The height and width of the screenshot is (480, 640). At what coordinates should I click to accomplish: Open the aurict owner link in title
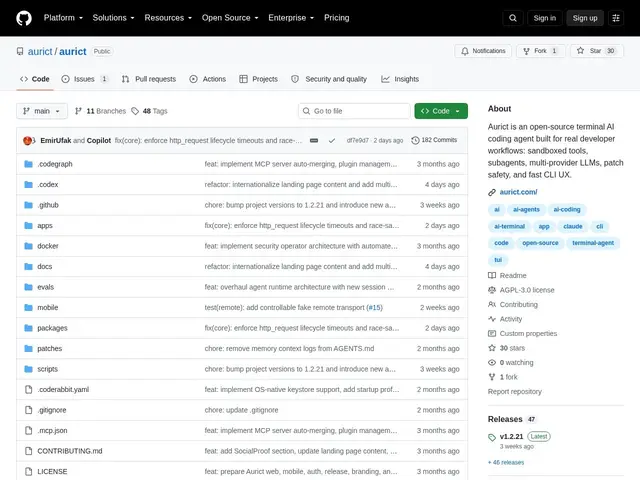[40, 51]
